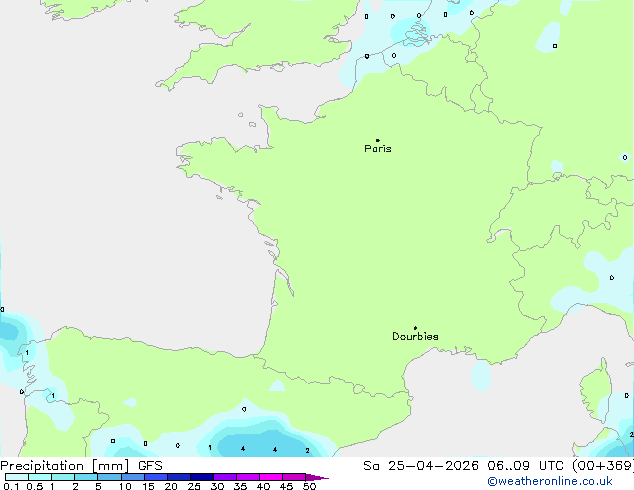Screen dimensions: 634x490
Task: Click the legend label '0.1'
Action: [x=11, y=486]
